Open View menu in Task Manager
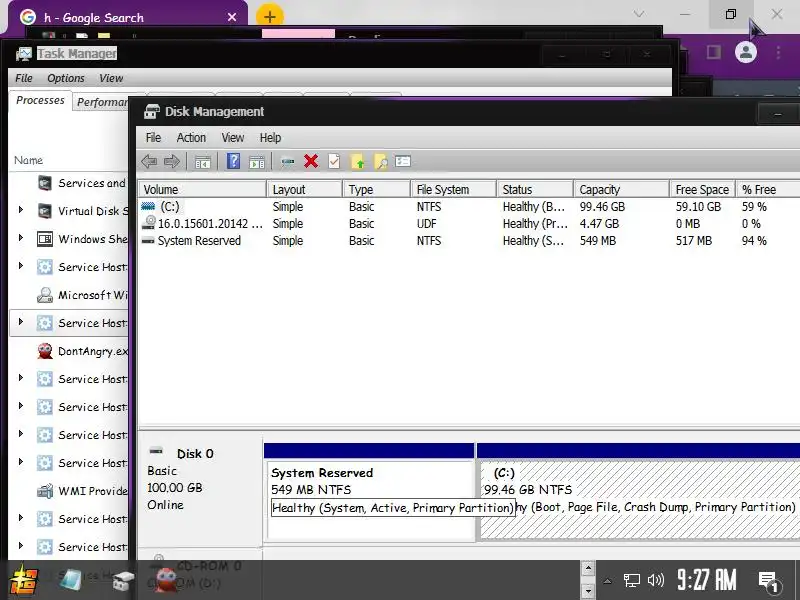 tap(111, 78)
